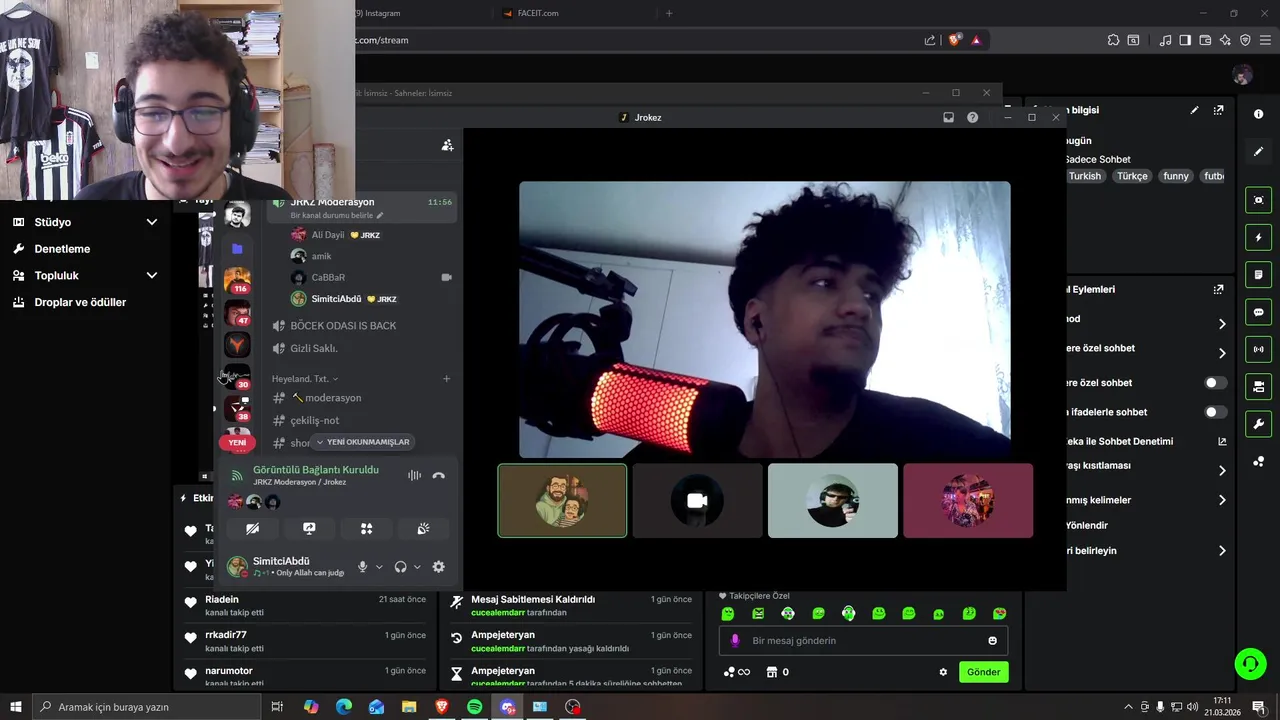Select the pink participant tile
This screenshot has height=720, width=1280.
(968, 500)
